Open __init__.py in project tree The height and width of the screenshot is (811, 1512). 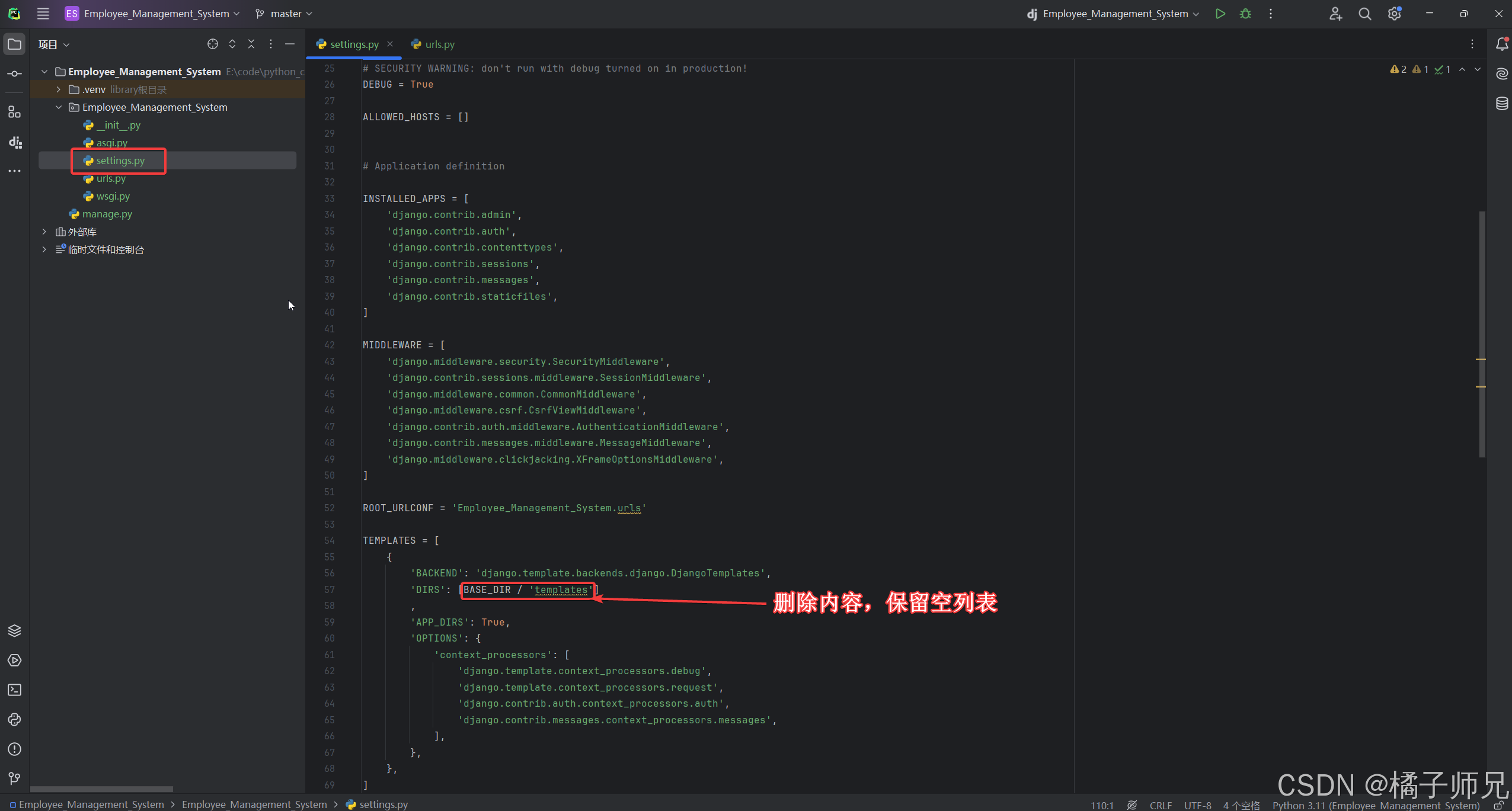click(x=112, y=125)
